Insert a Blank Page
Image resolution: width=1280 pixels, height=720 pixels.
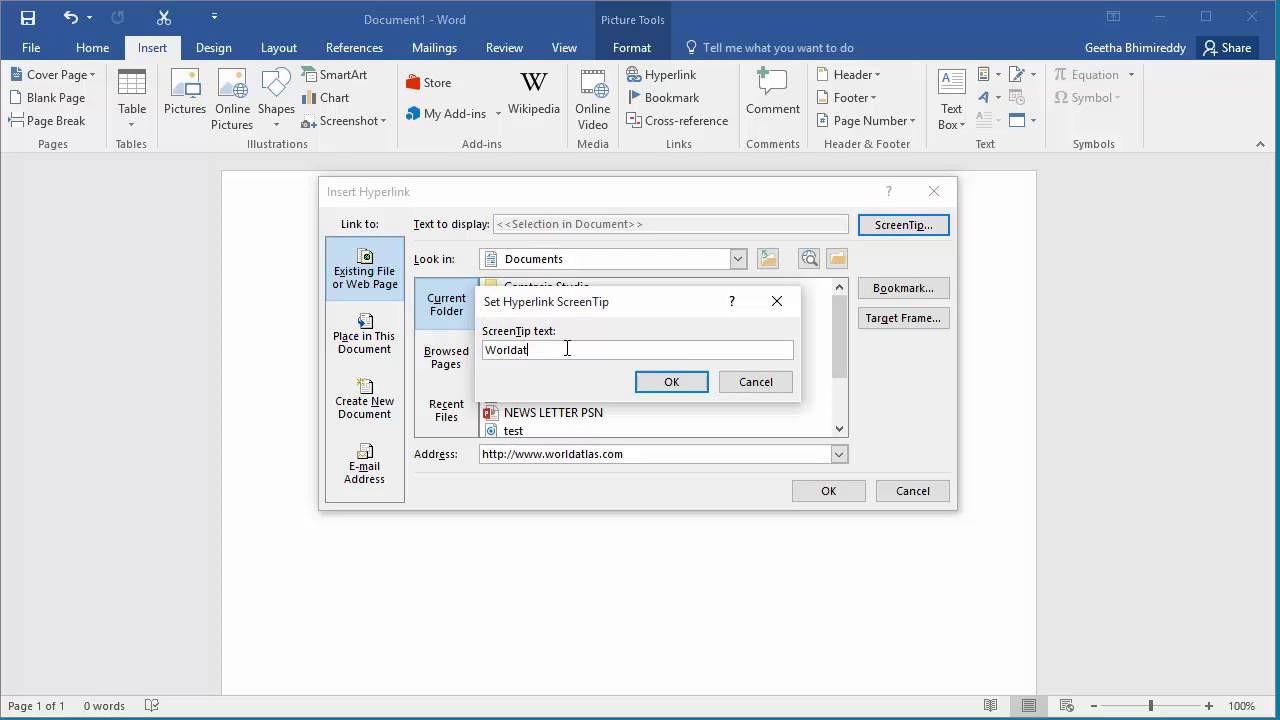point(48,98)
